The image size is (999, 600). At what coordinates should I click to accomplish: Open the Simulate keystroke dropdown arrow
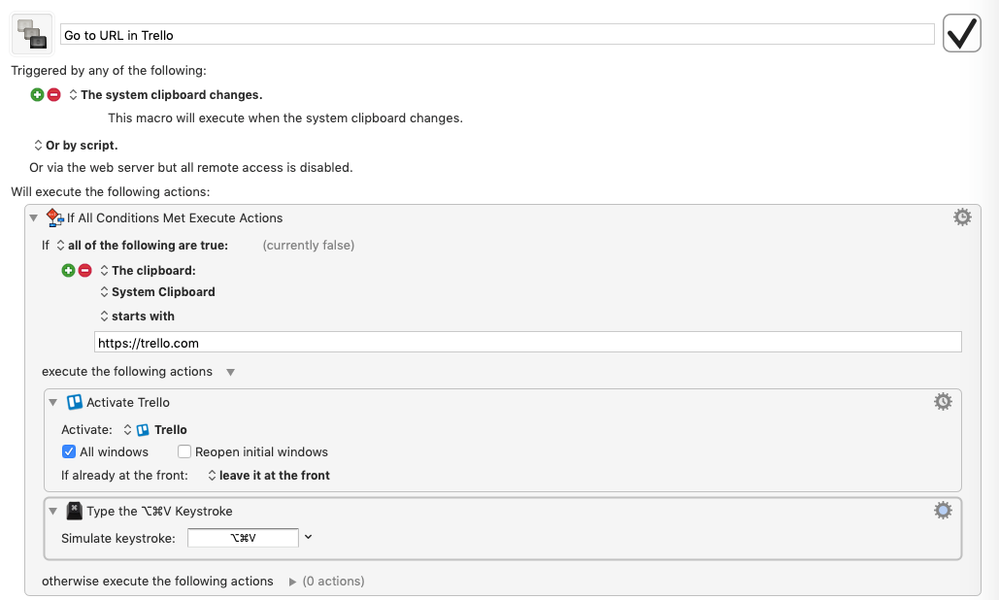[308, 537]
